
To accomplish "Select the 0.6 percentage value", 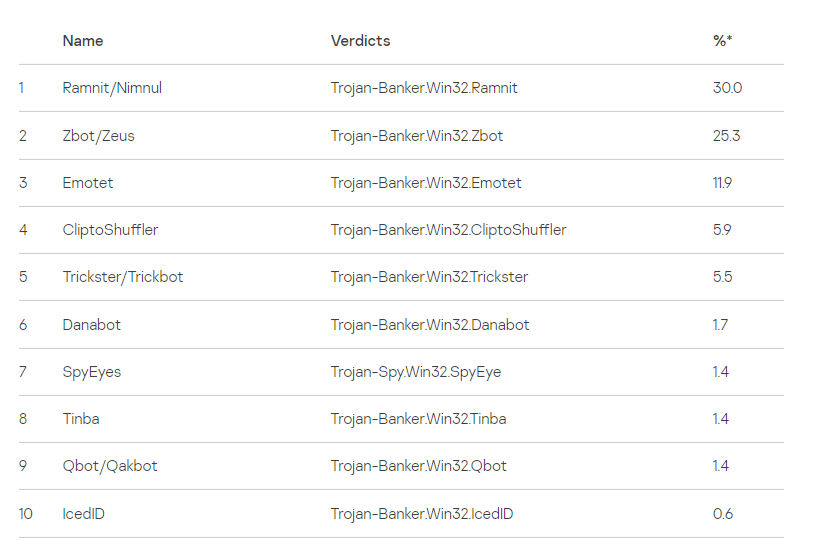I will [723, 514].
